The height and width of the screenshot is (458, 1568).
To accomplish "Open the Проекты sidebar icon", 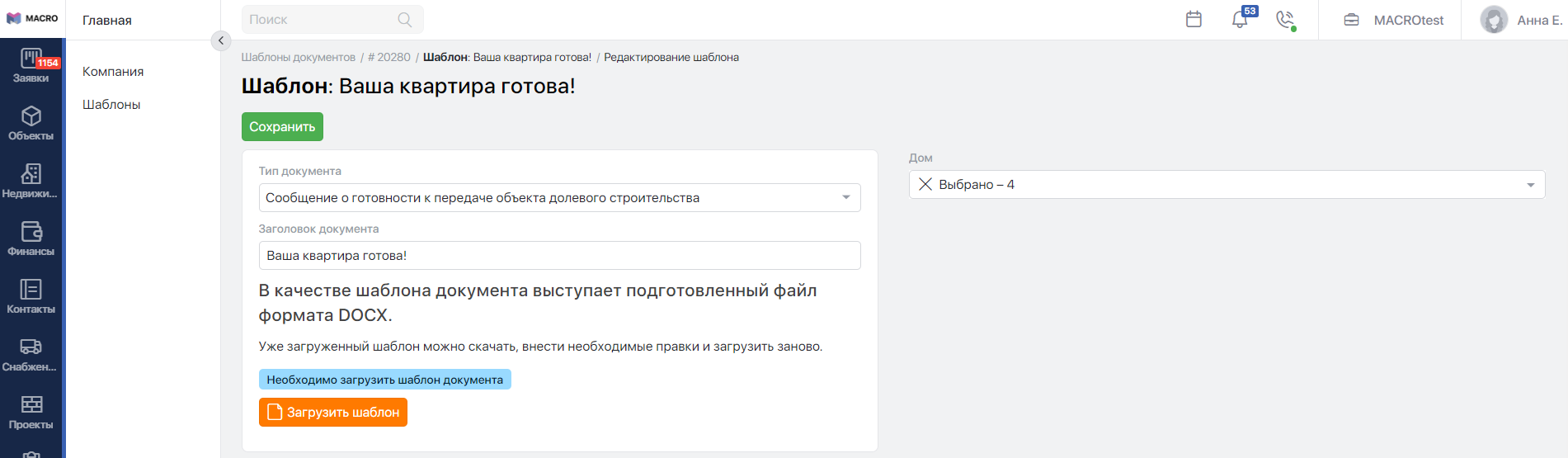I will tap(31, 413).
